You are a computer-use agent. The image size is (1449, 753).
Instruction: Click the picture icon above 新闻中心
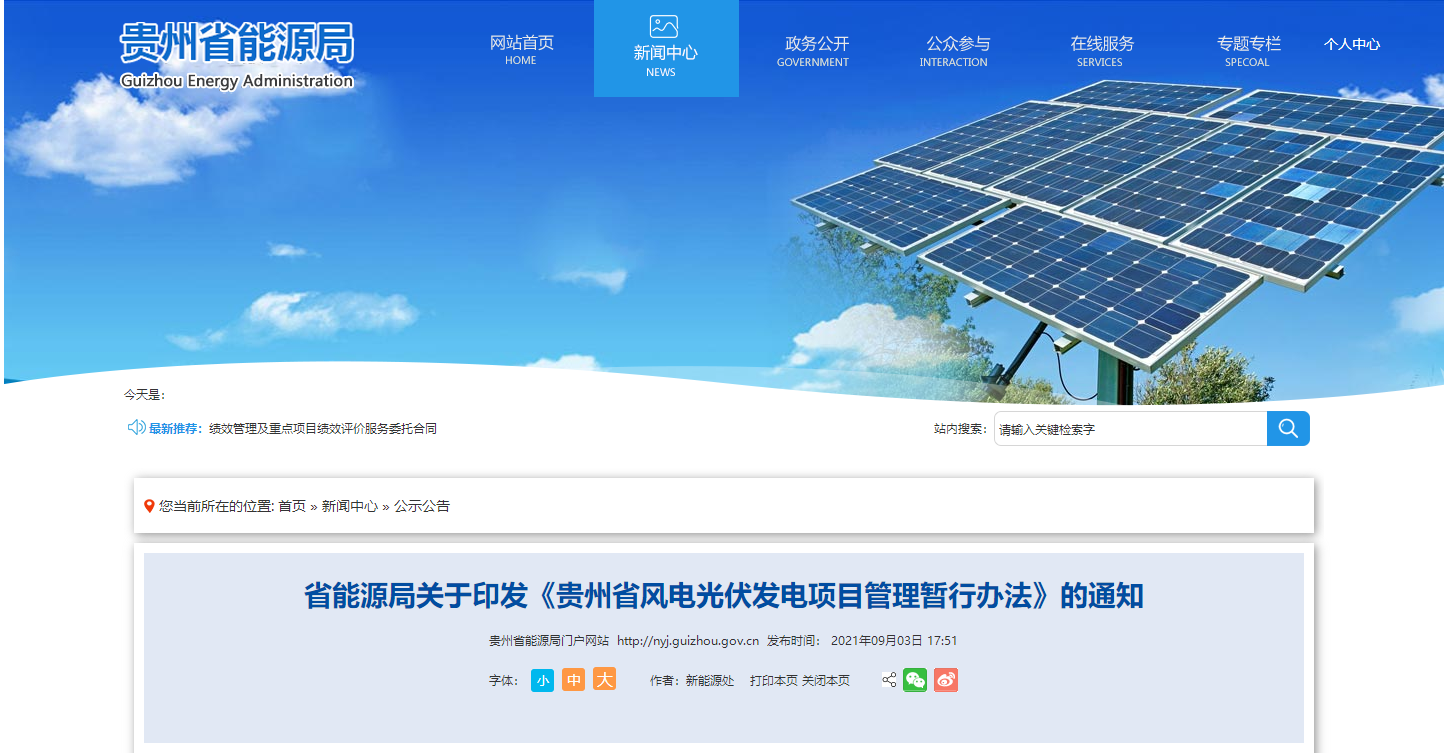[x=664, y=26]
